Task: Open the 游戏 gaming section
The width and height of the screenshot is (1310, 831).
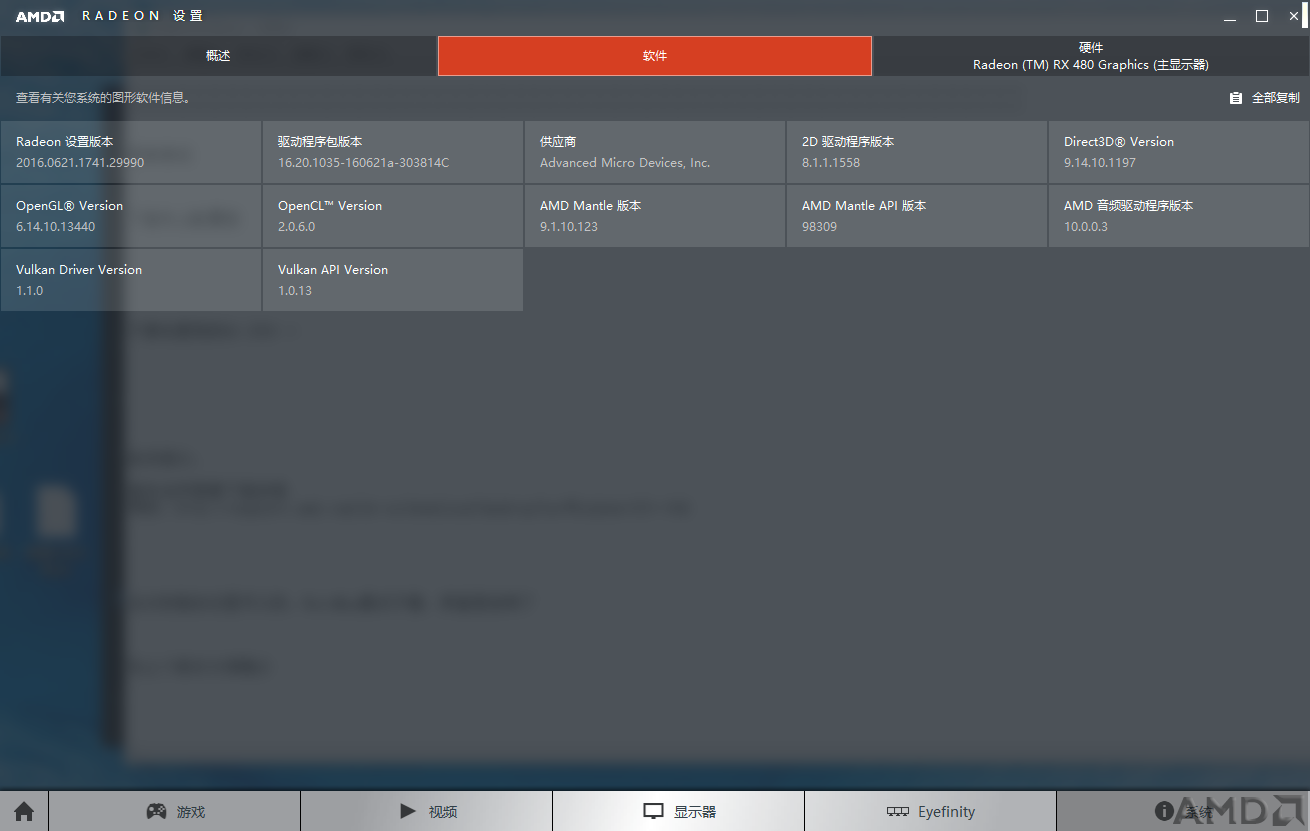Action: click(x=175, y=811)
